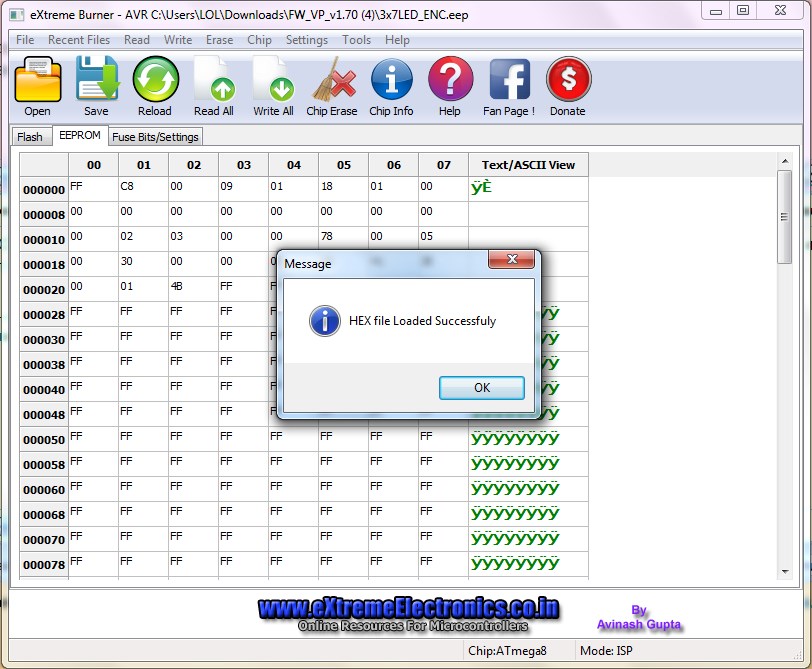Visit the www.eXtremeElectronics.co.in link
812x669 pixels.
[x=408, y=609]
